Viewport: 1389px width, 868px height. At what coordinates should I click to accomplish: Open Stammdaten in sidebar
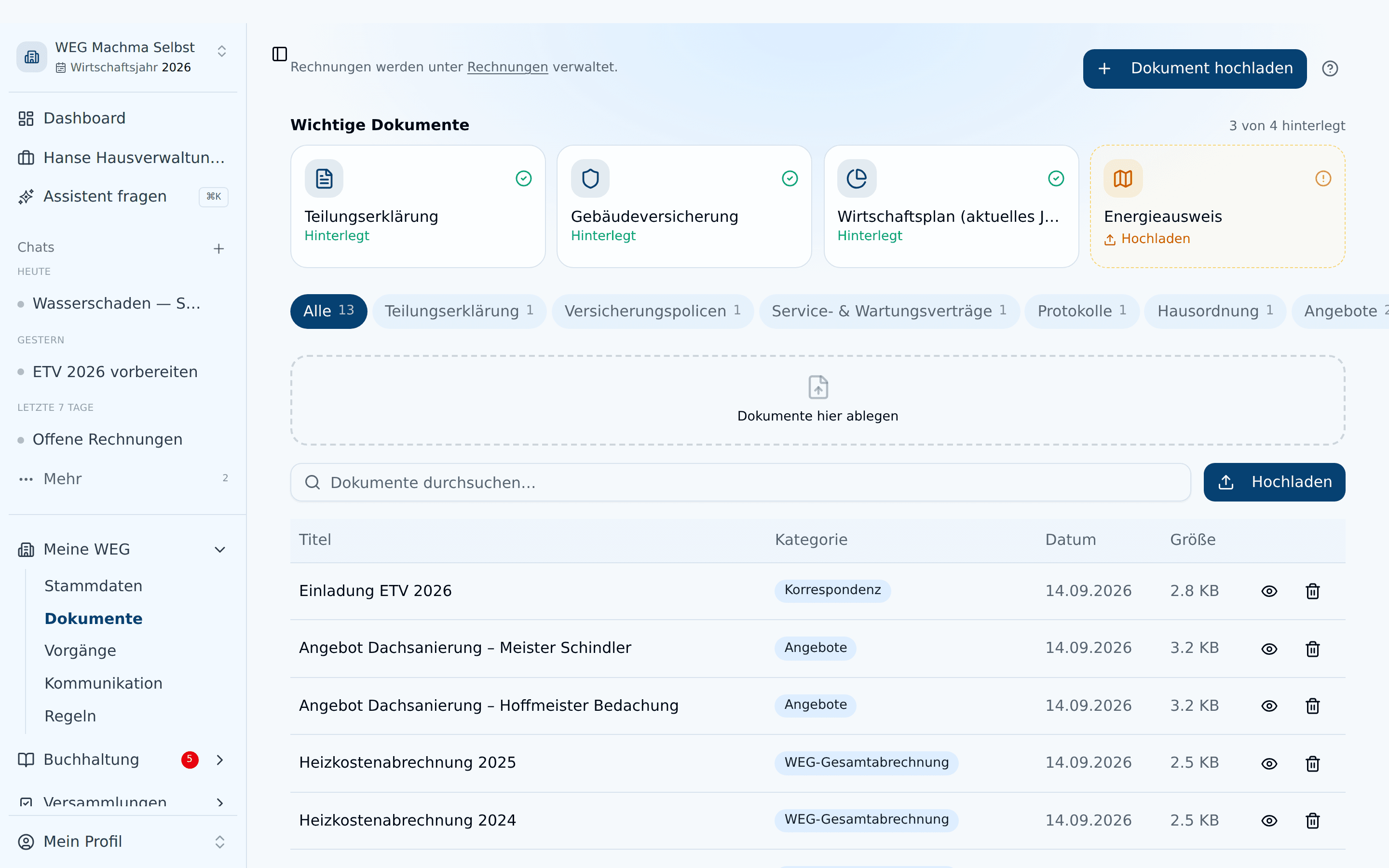pos(93,586)
